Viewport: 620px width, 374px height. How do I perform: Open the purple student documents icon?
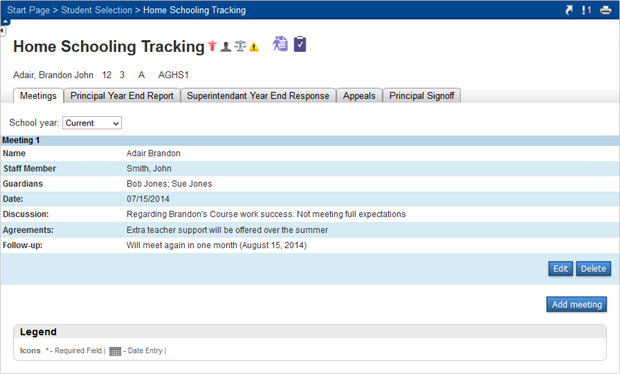pyautogui.click(x=280, y=43)
